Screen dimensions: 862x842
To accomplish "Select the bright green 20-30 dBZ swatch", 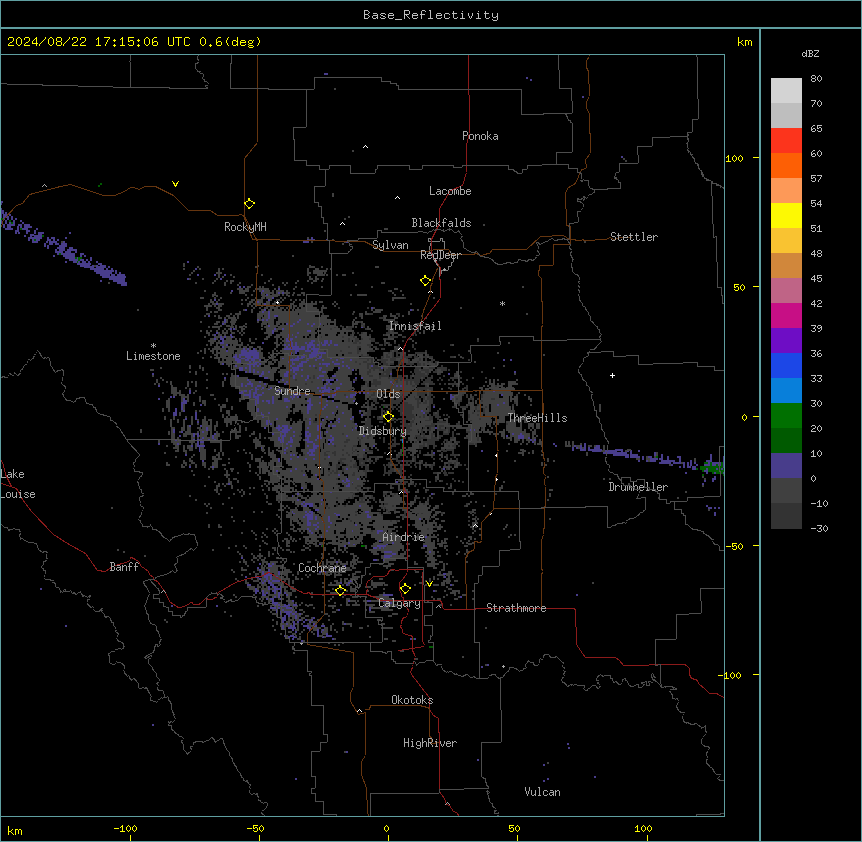I will (786, 416).
